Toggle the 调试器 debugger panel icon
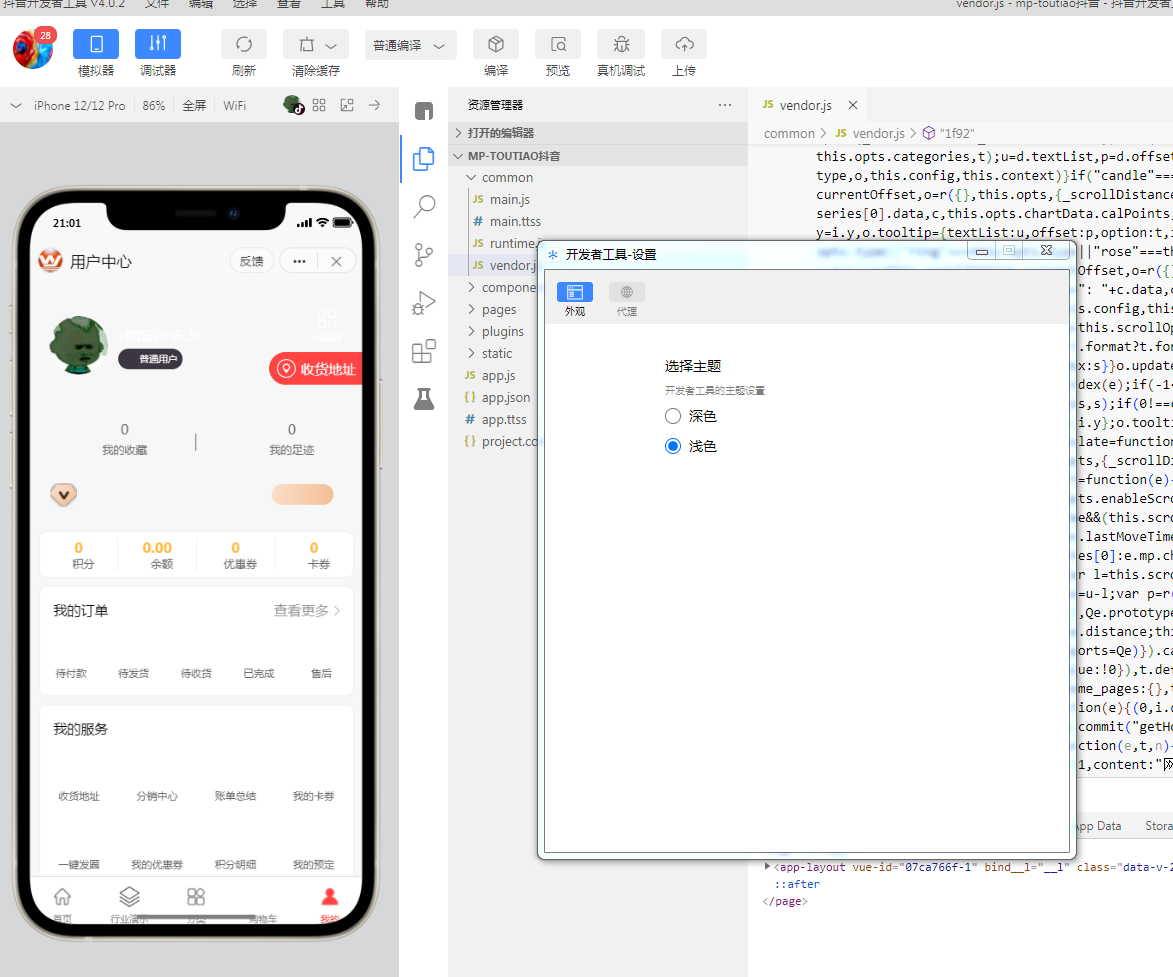The image size is (1173, 977). pos(157,44)
